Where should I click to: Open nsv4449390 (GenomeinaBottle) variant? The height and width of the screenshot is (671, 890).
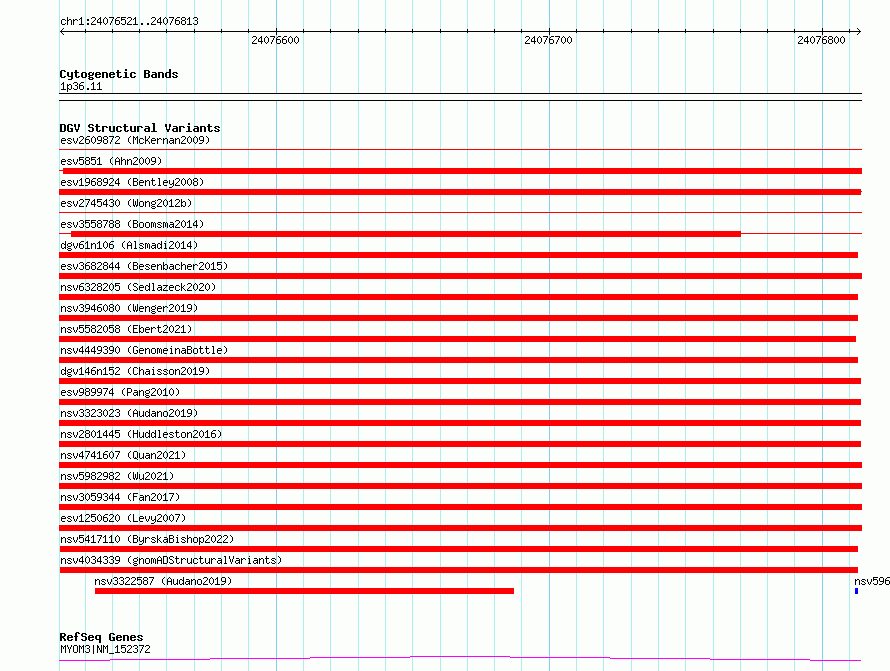click(144, 350)
